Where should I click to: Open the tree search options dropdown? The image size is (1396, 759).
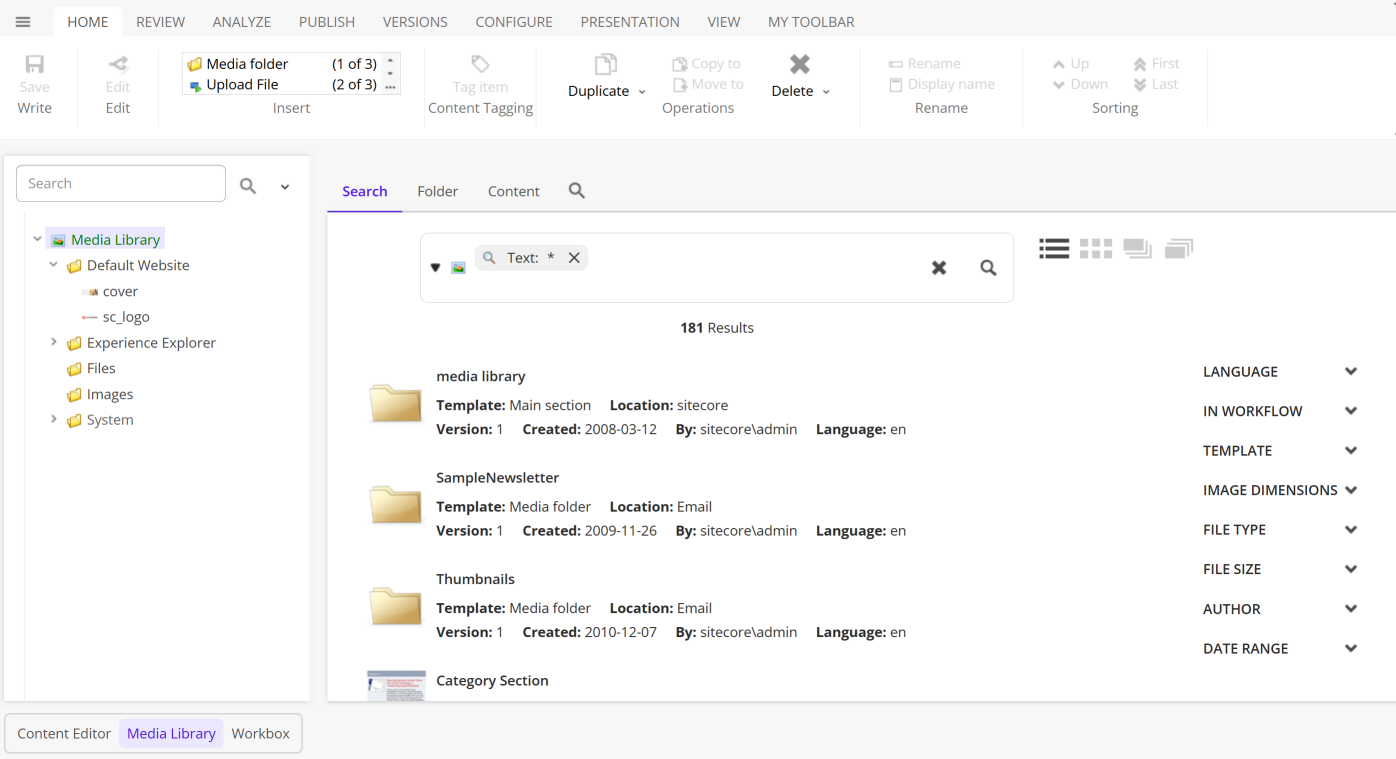pos(285,187)
